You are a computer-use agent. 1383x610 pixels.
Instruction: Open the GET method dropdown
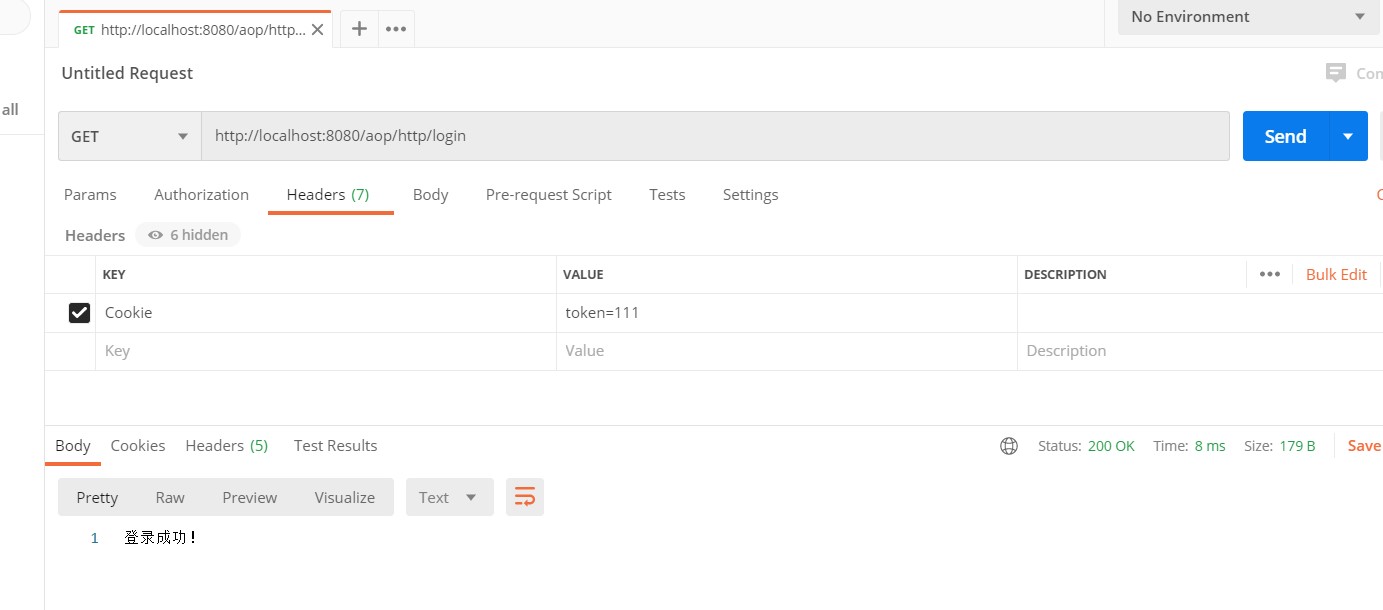tap(130, 136)
